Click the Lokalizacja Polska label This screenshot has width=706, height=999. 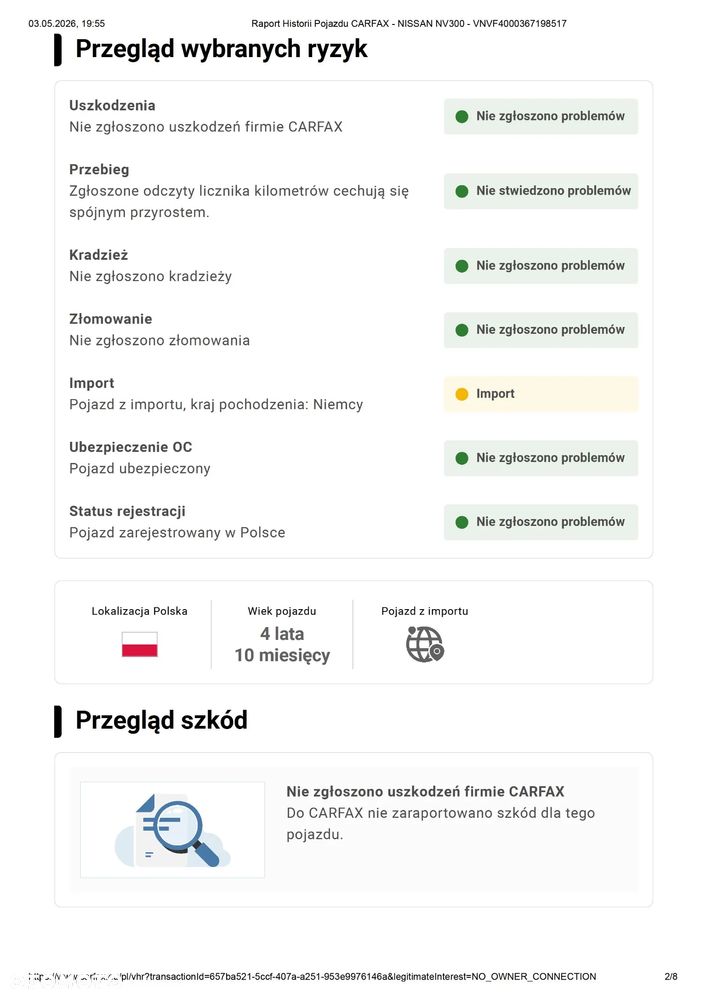[x=140, y=611]
